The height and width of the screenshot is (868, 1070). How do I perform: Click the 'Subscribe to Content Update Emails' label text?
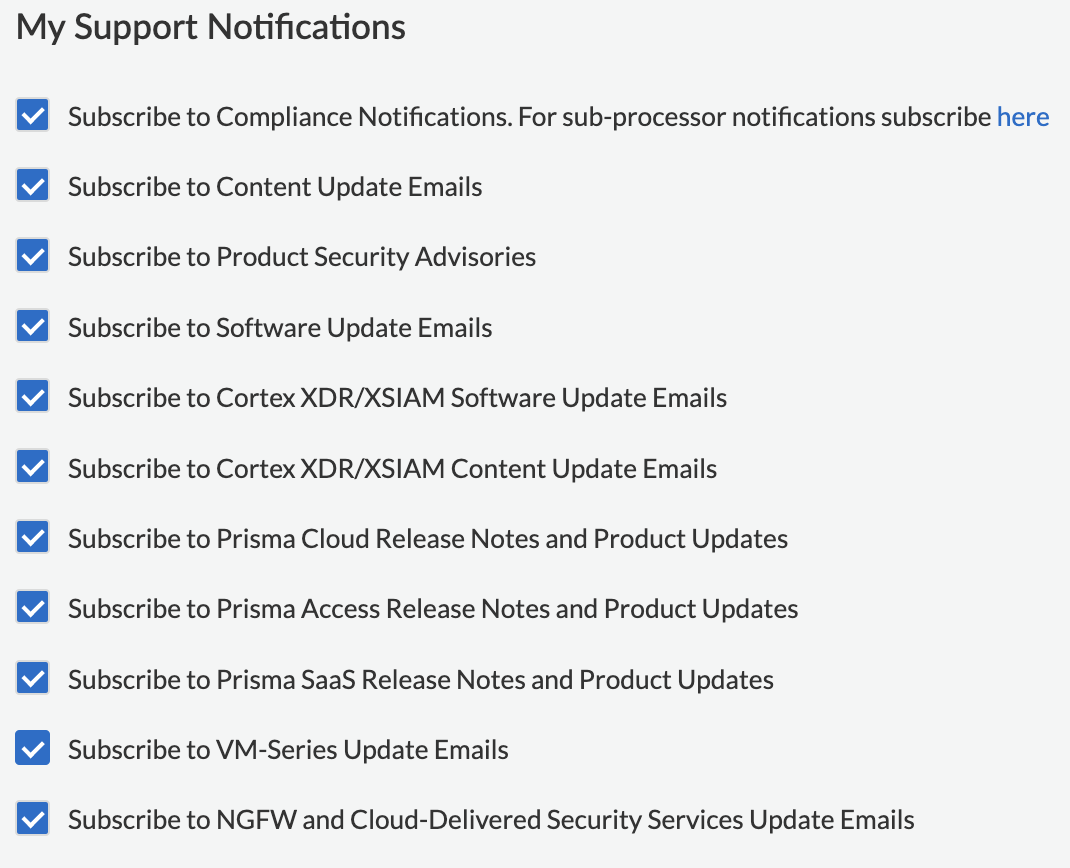click(275, 187)
